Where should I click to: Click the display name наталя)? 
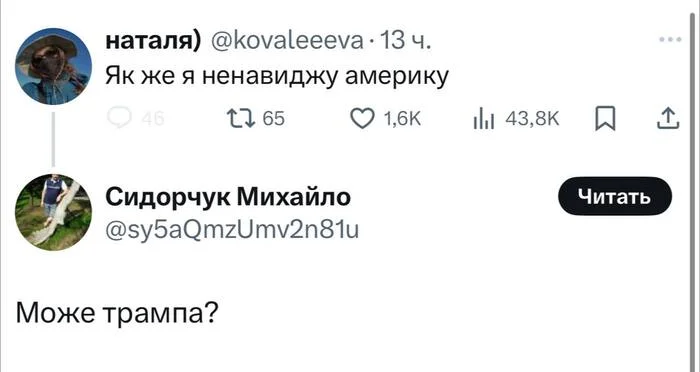coord(153,42)
